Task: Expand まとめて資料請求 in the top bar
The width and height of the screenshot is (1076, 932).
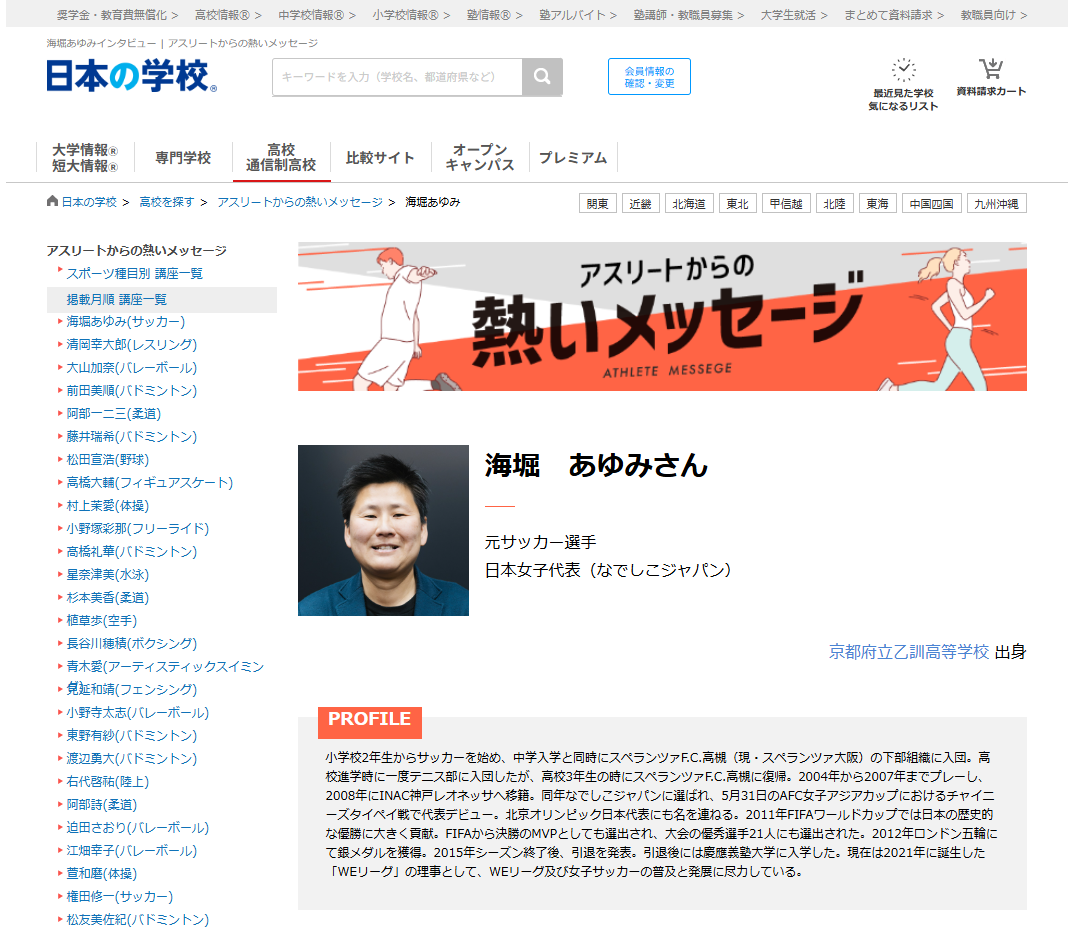Action: pyautogui.click(x=888, y=15)
